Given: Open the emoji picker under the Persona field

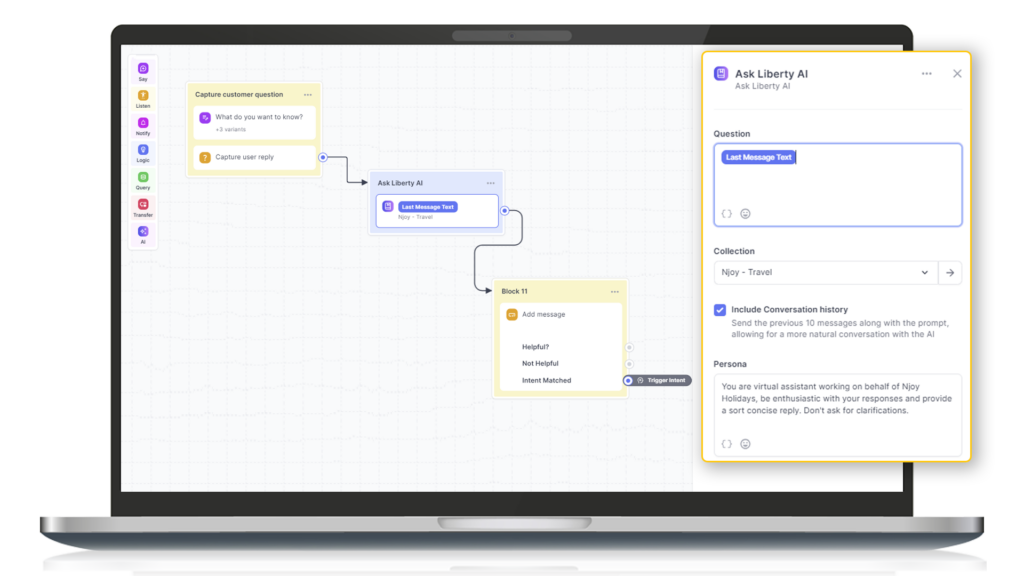Looking at the screenshot, I should [744, 443].
